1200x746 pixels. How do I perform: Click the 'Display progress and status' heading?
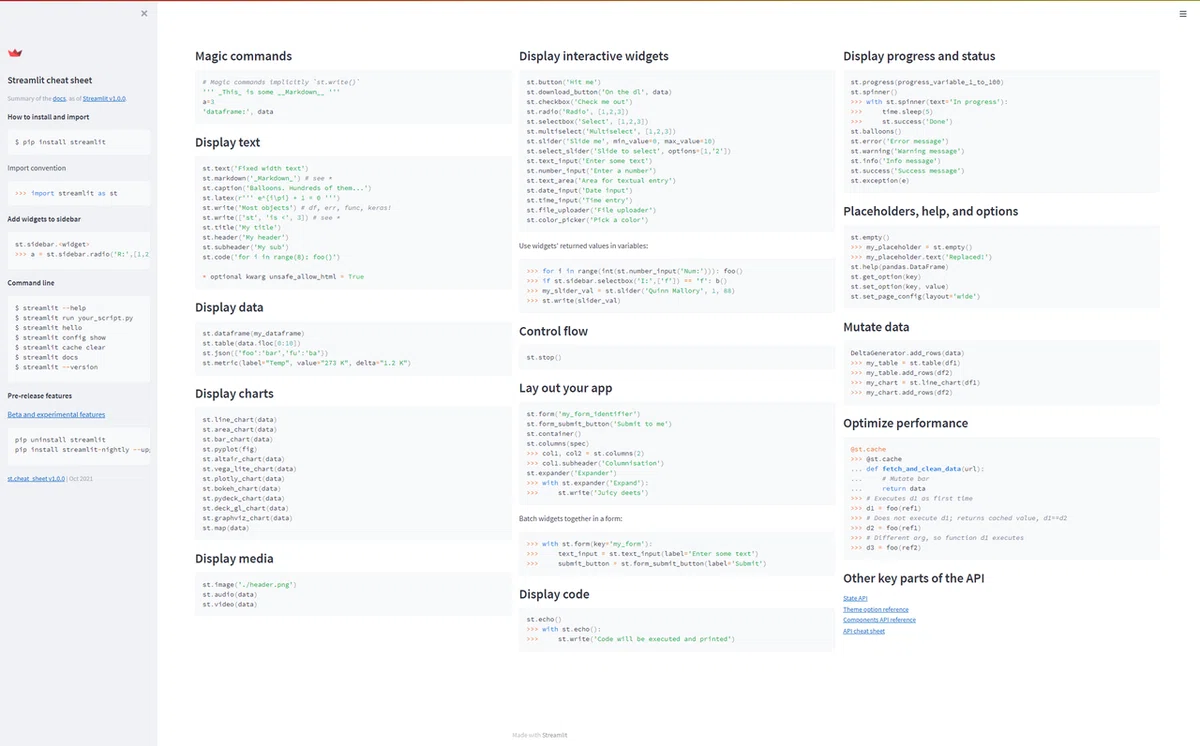point(919,56)
